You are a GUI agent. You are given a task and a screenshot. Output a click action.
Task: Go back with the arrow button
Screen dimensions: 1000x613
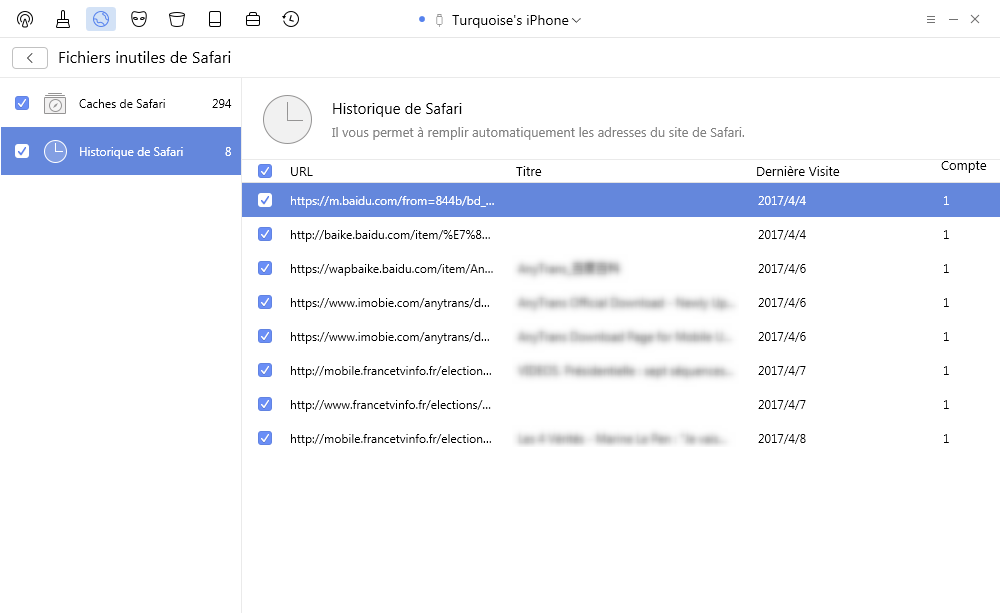click(x=30, y=57)
